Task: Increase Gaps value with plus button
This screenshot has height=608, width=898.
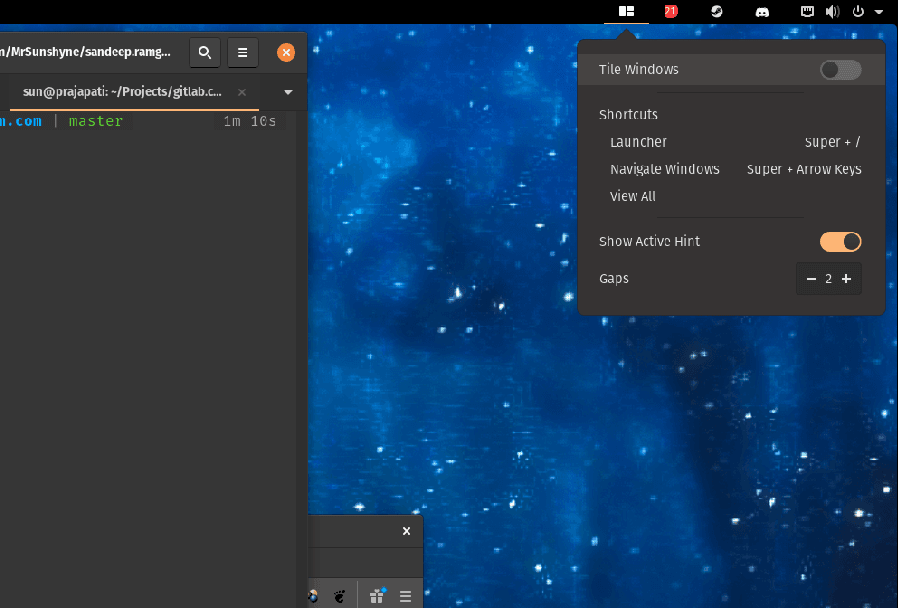Action: pos(846,279)
